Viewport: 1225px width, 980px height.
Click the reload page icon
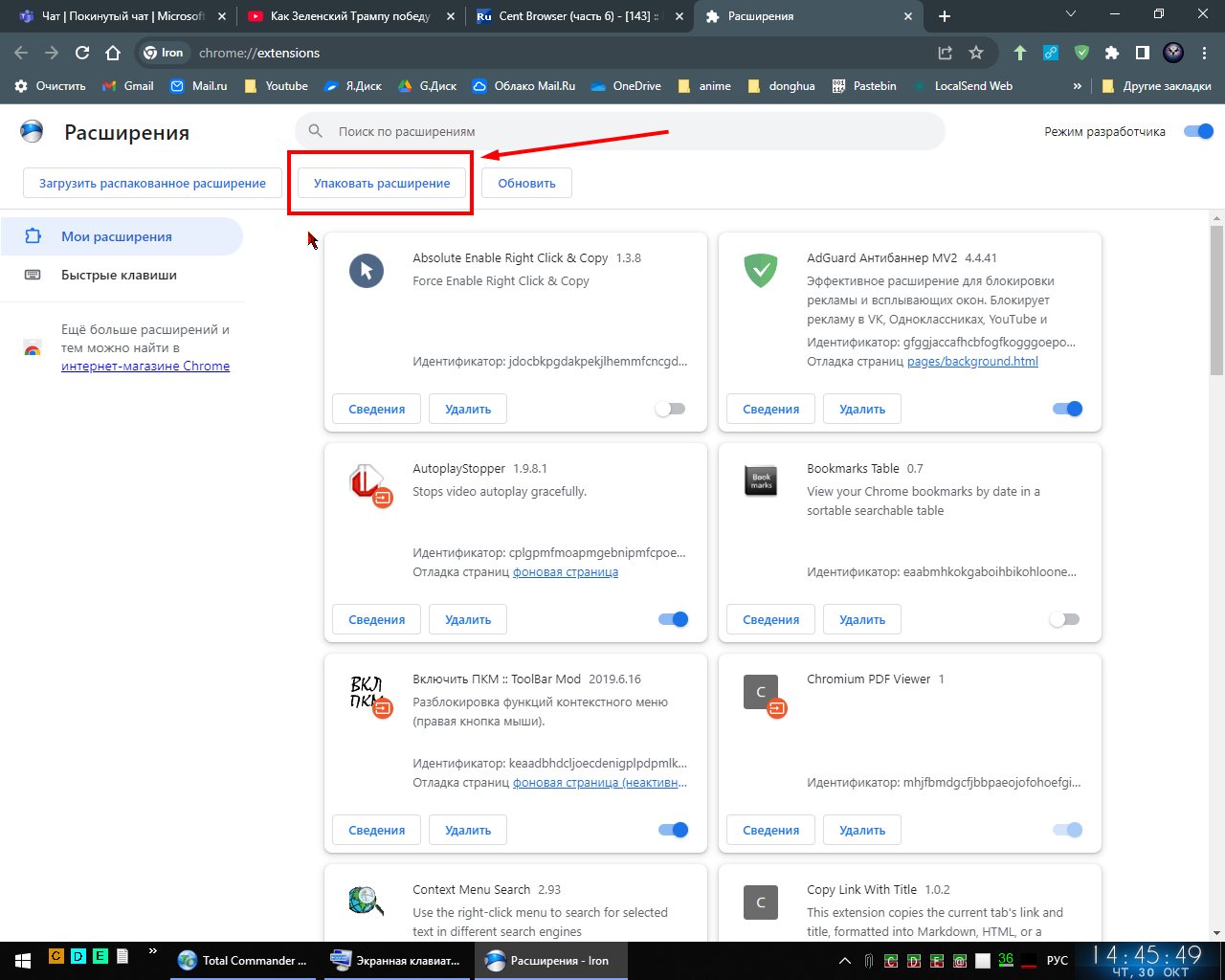82,53
